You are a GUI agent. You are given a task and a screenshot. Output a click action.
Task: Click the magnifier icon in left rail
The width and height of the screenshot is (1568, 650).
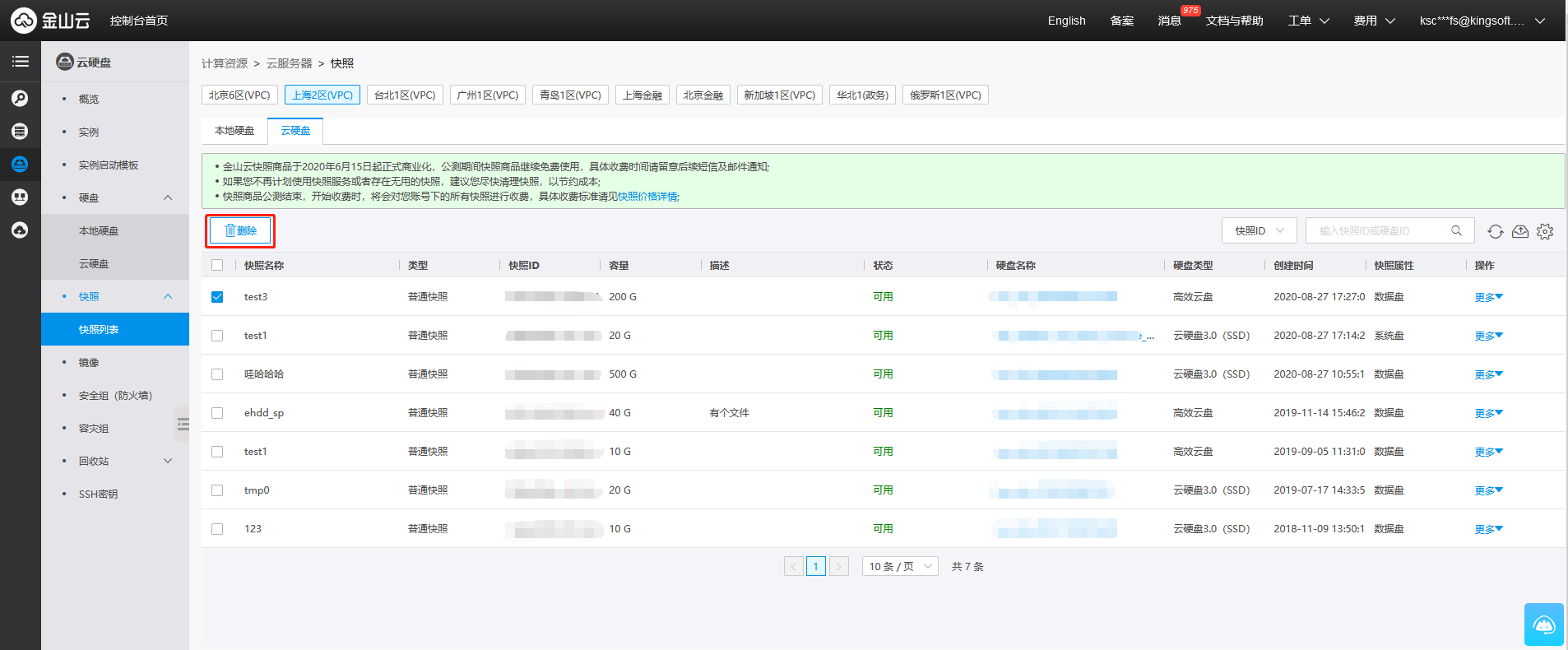point(20,99)
